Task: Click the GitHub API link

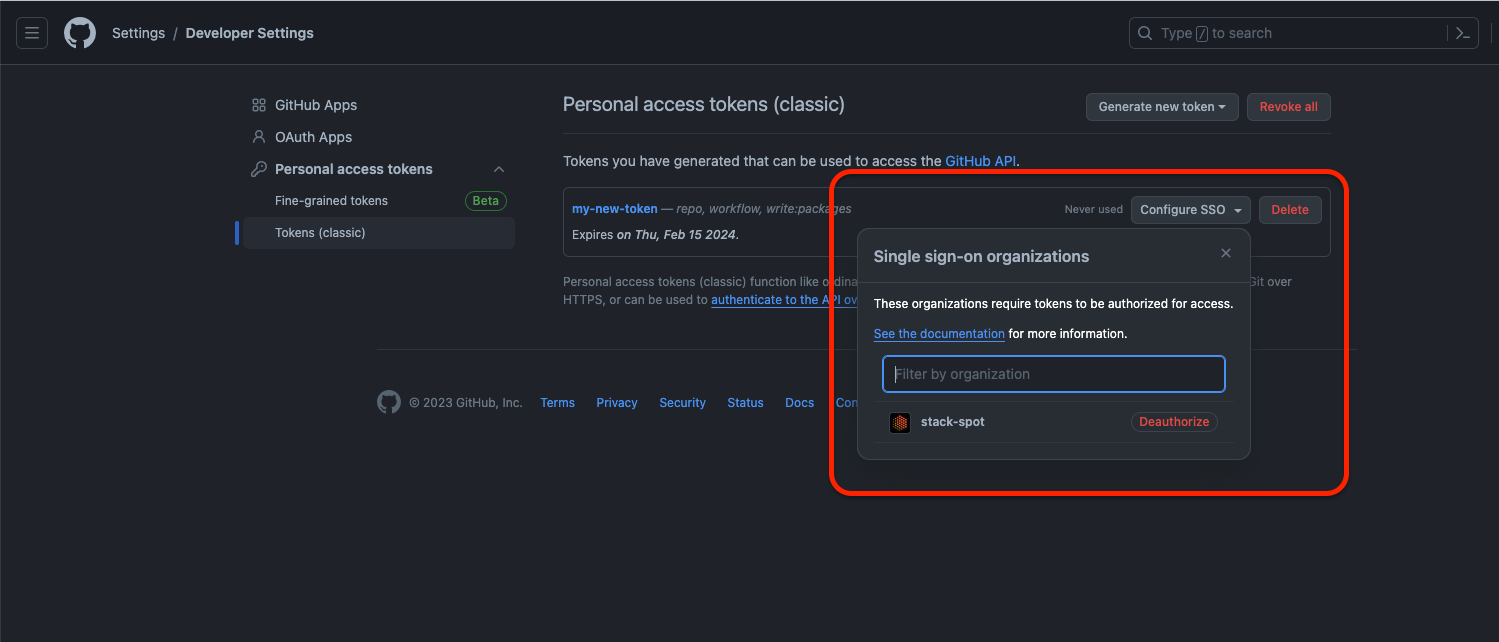Action: click(980, 160)
